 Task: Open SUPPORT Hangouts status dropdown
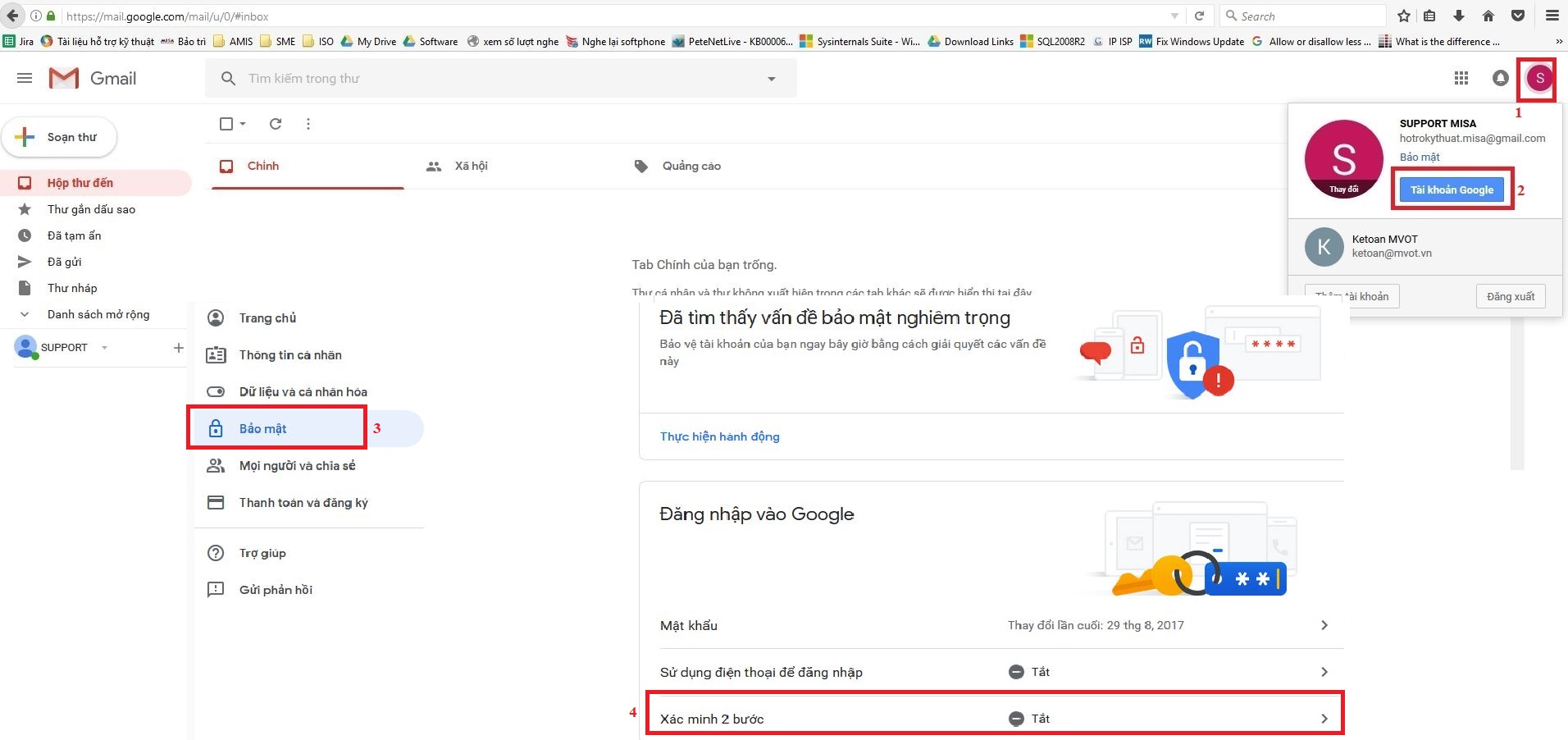[104, 348]
